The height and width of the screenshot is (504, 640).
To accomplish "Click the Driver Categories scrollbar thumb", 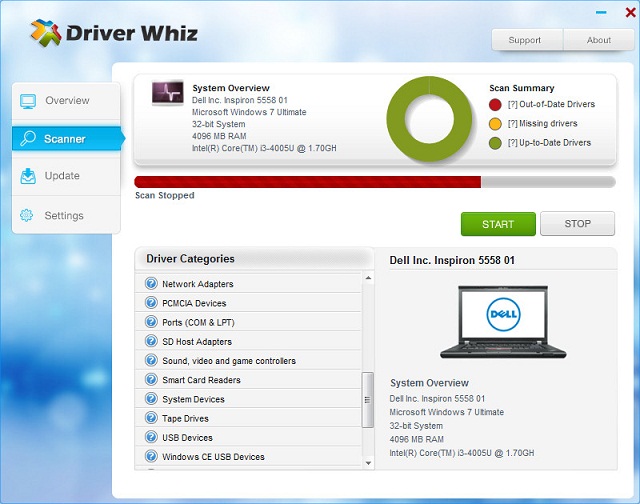I will point(368,400).
